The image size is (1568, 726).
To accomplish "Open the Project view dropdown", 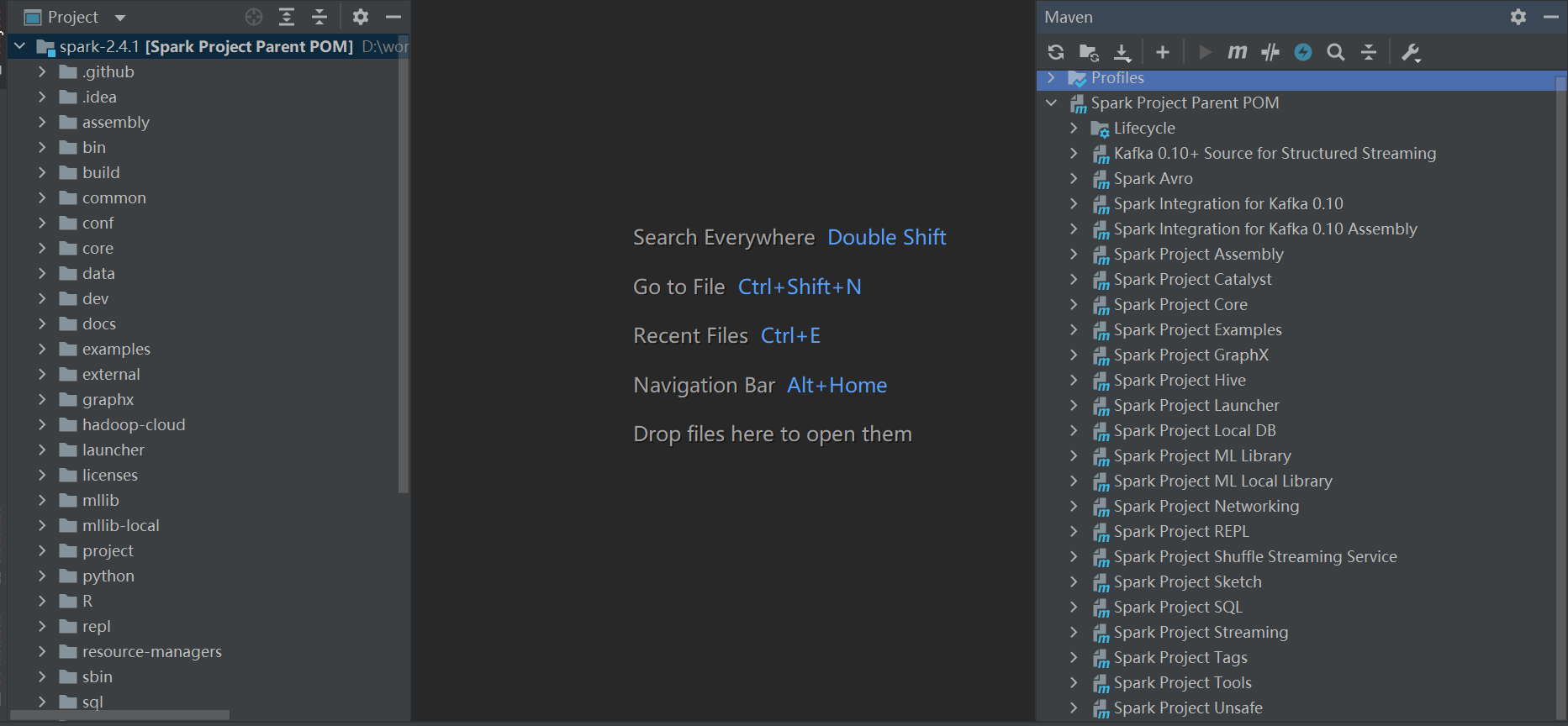I will (120, 18).
